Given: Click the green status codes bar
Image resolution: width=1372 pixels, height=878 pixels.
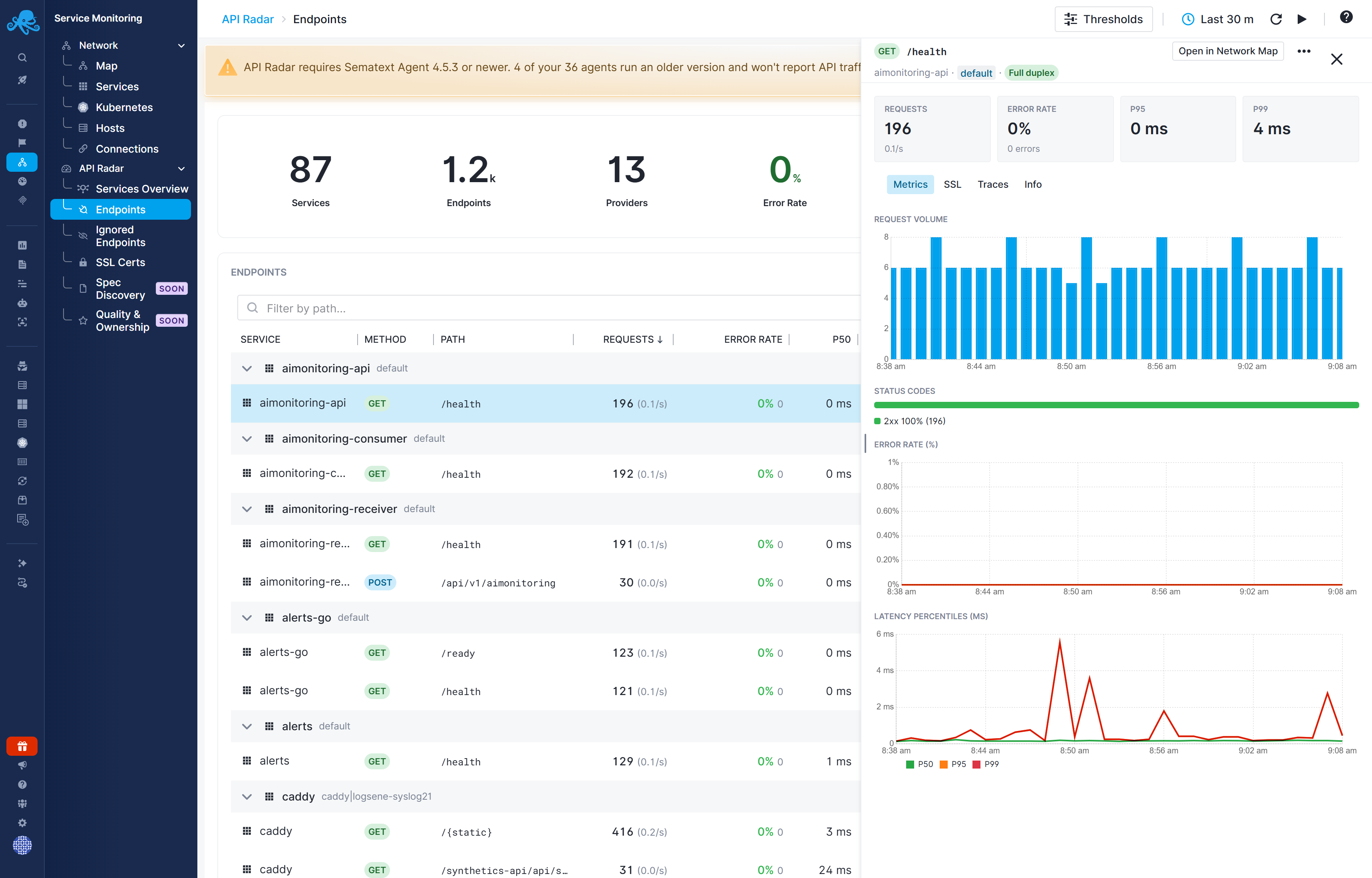Looking at the screenshot, I should pyautogui.click(x=1116, y=405).
